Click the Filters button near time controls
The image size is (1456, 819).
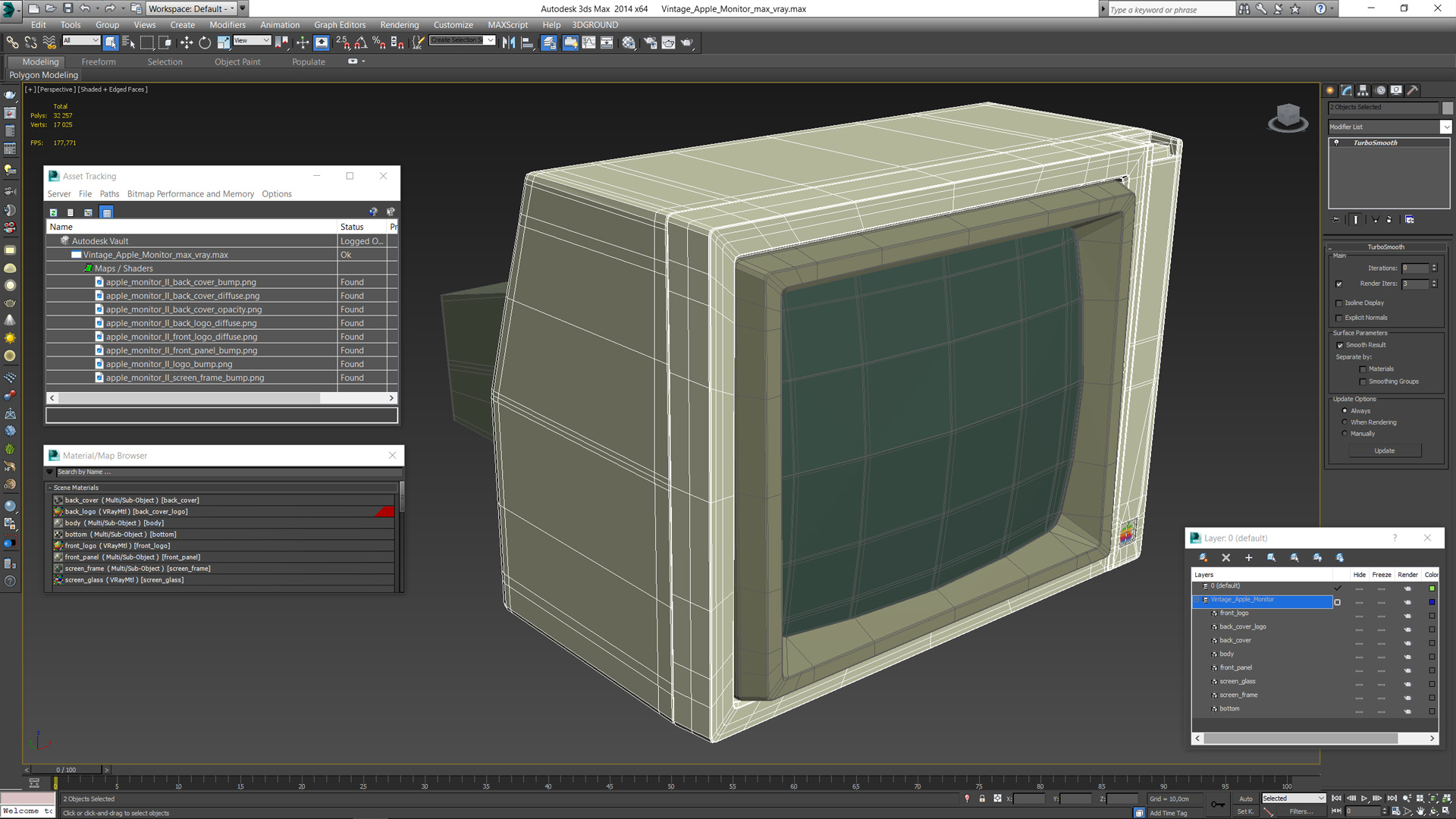[1301, 811]
